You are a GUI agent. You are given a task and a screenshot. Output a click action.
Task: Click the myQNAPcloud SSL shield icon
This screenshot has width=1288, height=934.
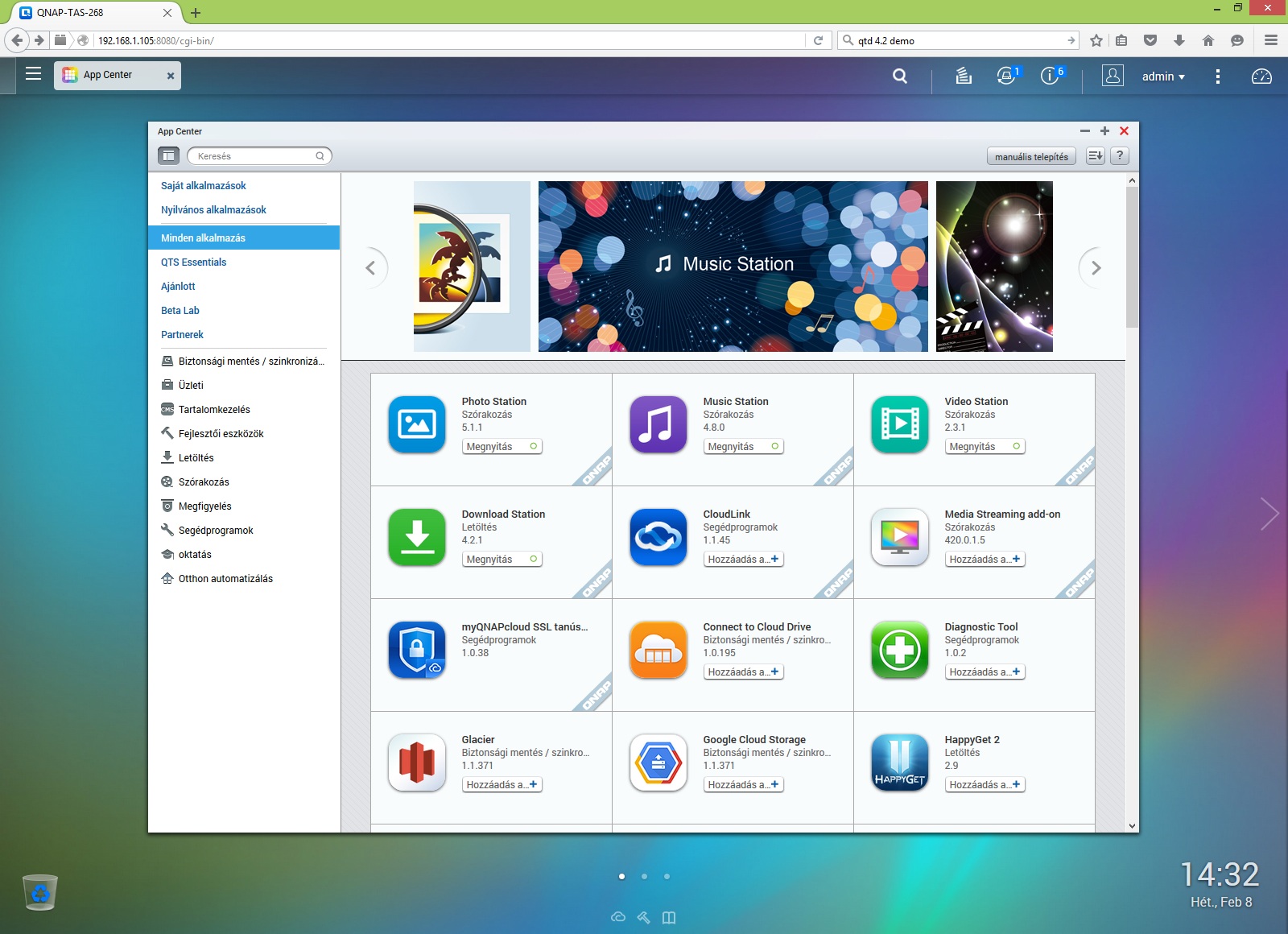(x=417, y=650)
